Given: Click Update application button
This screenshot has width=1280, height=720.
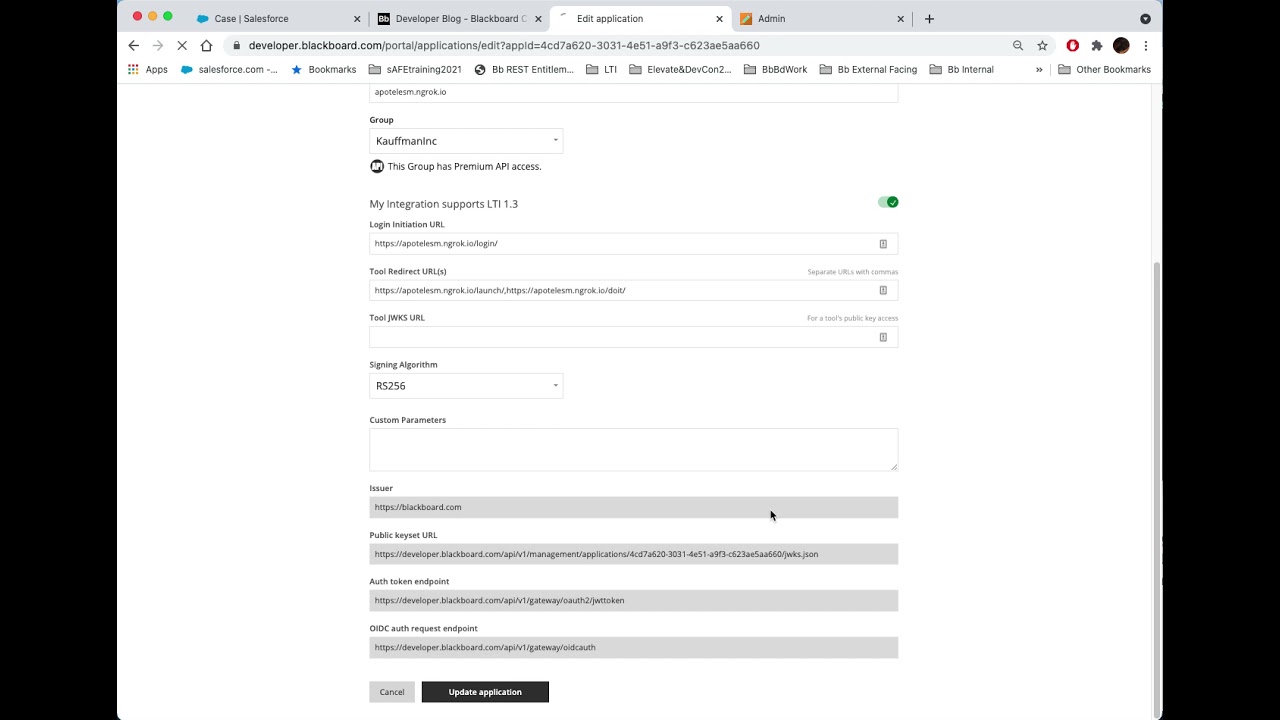Looking at the screenshot, I should coord(485,692).
